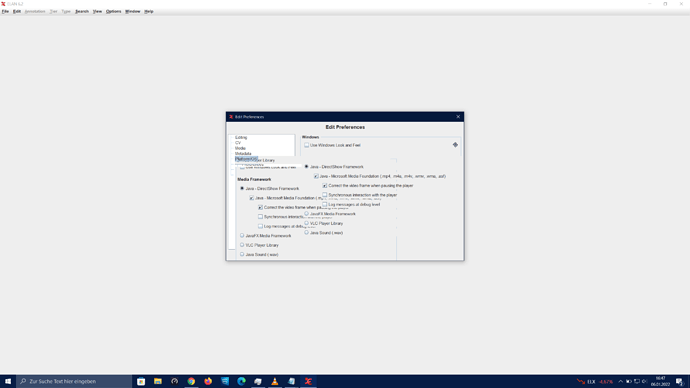
Task: Select Media in the preferences category list
Action: pos(240,148)
